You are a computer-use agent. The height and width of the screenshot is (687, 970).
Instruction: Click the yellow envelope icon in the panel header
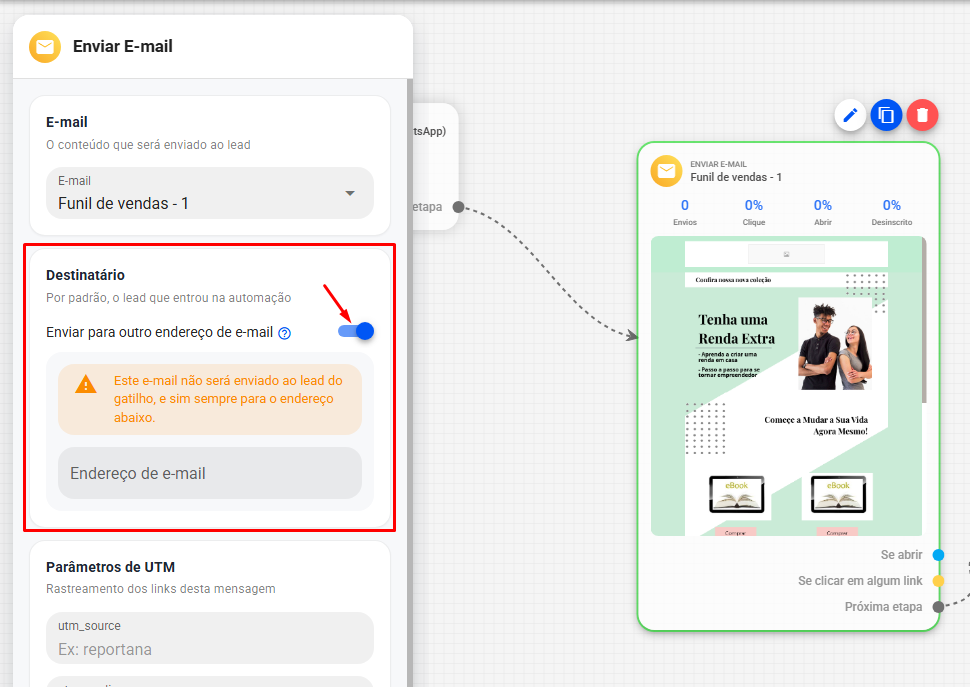45,47
